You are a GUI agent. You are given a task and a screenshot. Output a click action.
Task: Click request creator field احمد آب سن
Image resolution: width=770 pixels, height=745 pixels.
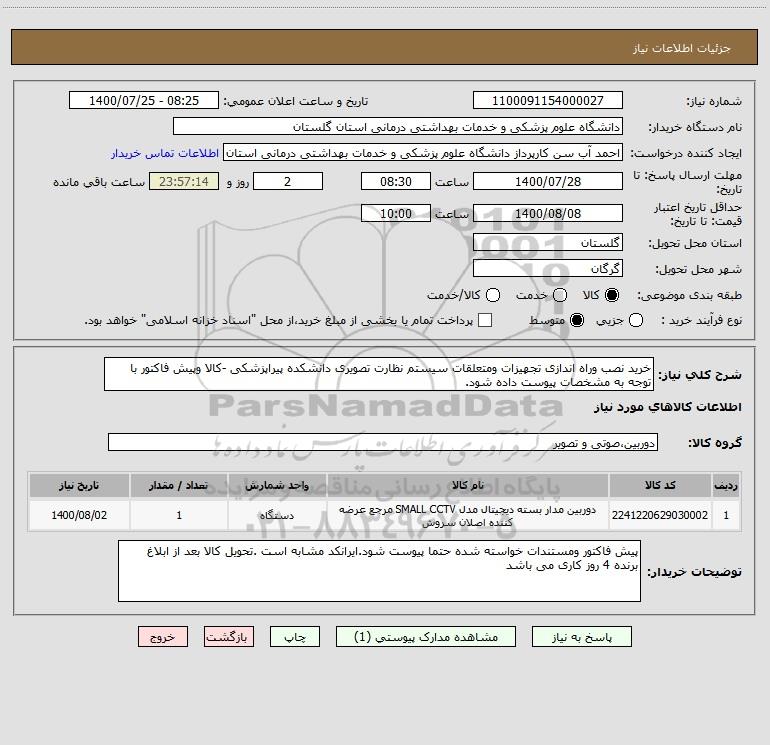pos(423,153)
